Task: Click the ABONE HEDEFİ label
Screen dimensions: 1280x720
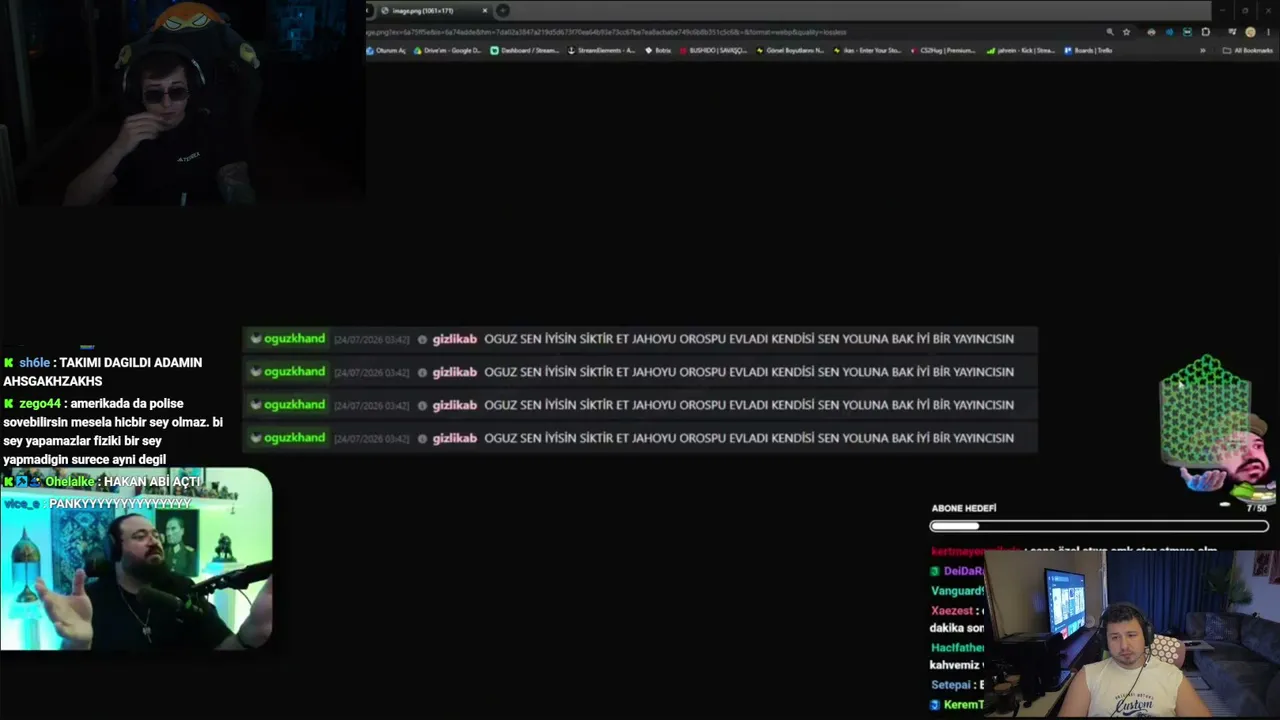Action: [964, 508]
